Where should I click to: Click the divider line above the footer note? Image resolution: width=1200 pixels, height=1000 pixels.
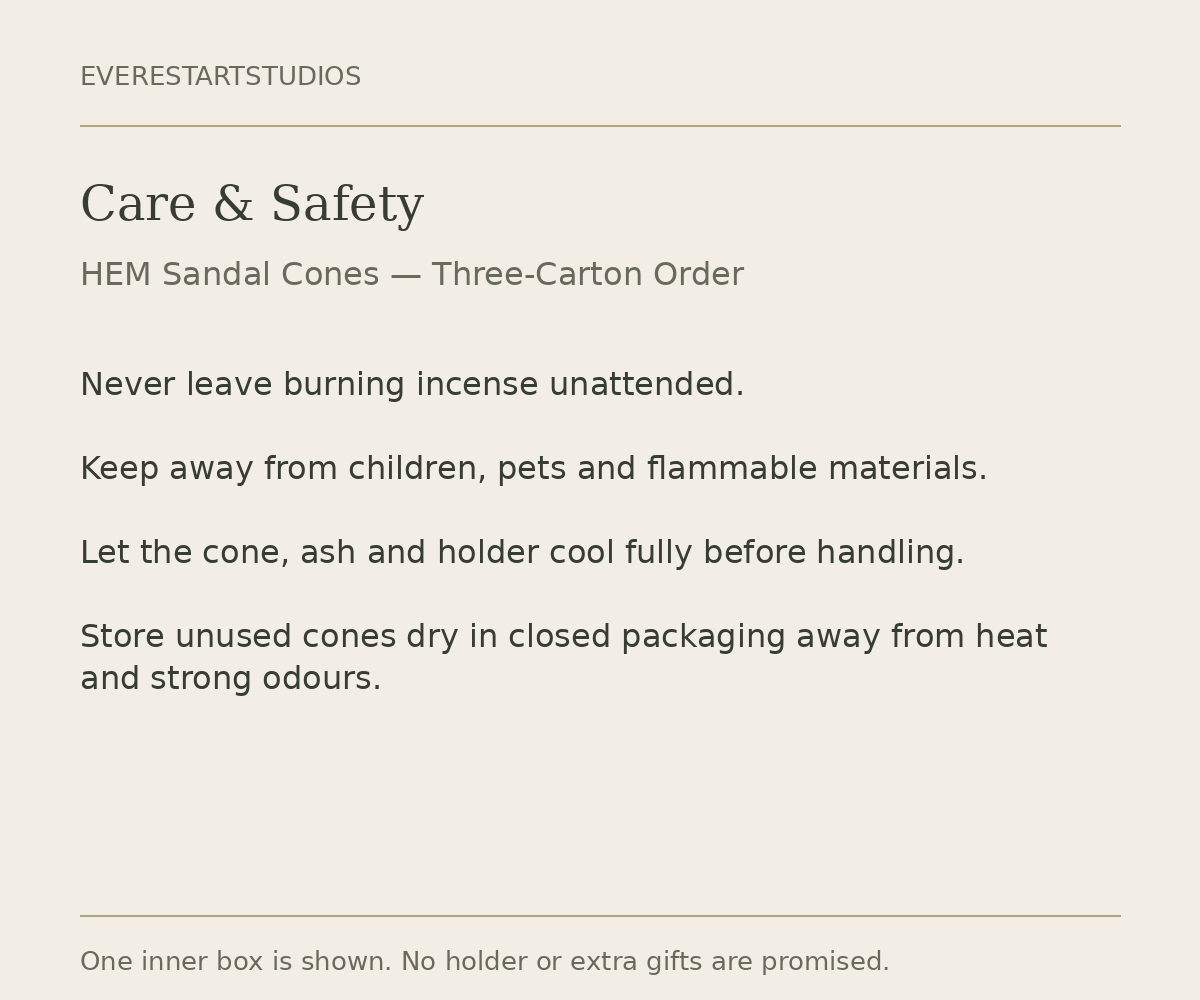[x=600, y=916]
